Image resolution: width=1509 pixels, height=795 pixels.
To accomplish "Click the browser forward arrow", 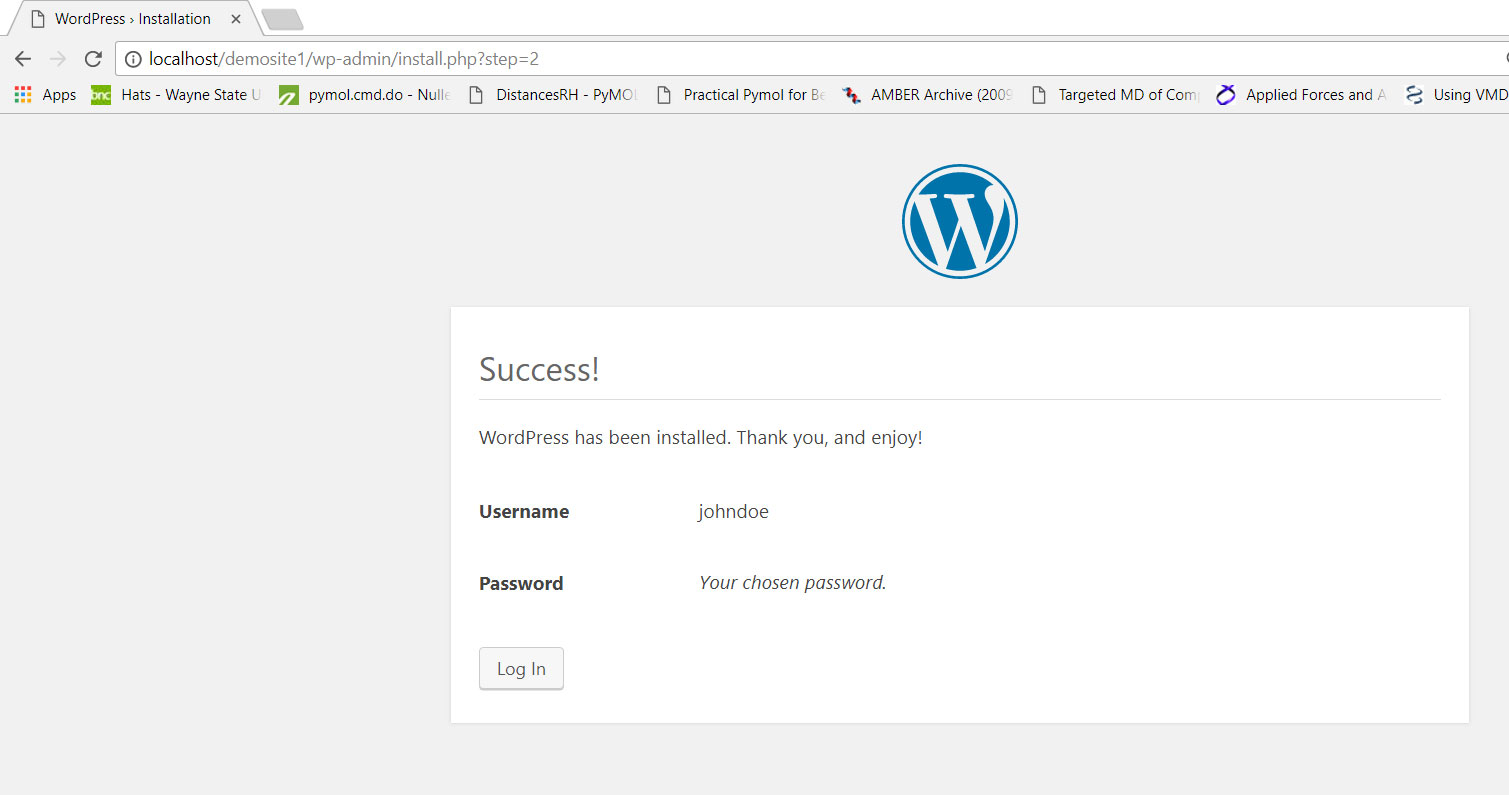I will [x=58, y=59].
